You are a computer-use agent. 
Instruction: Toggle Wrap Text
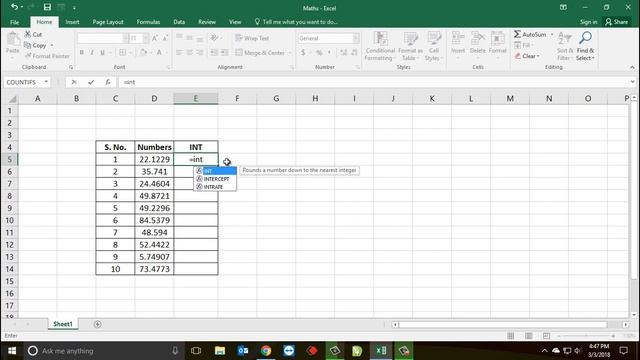(x=252, y=38)
